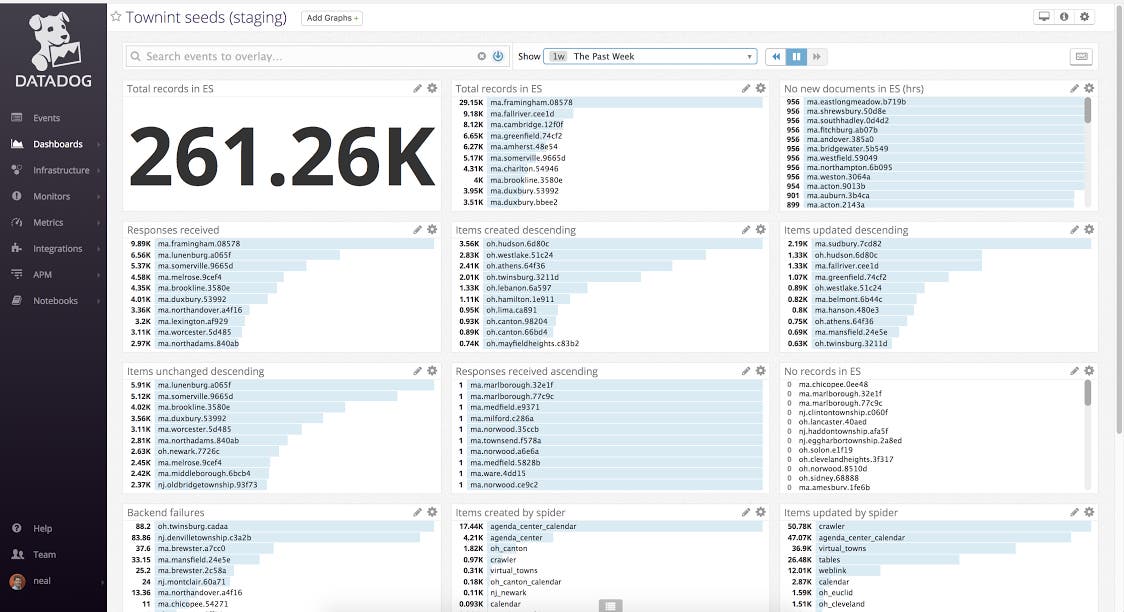The width and height of the screenshot is (1124, 612).
Task: Edit the Backend failures widget with pencil icon
Action: coord(419,512)
